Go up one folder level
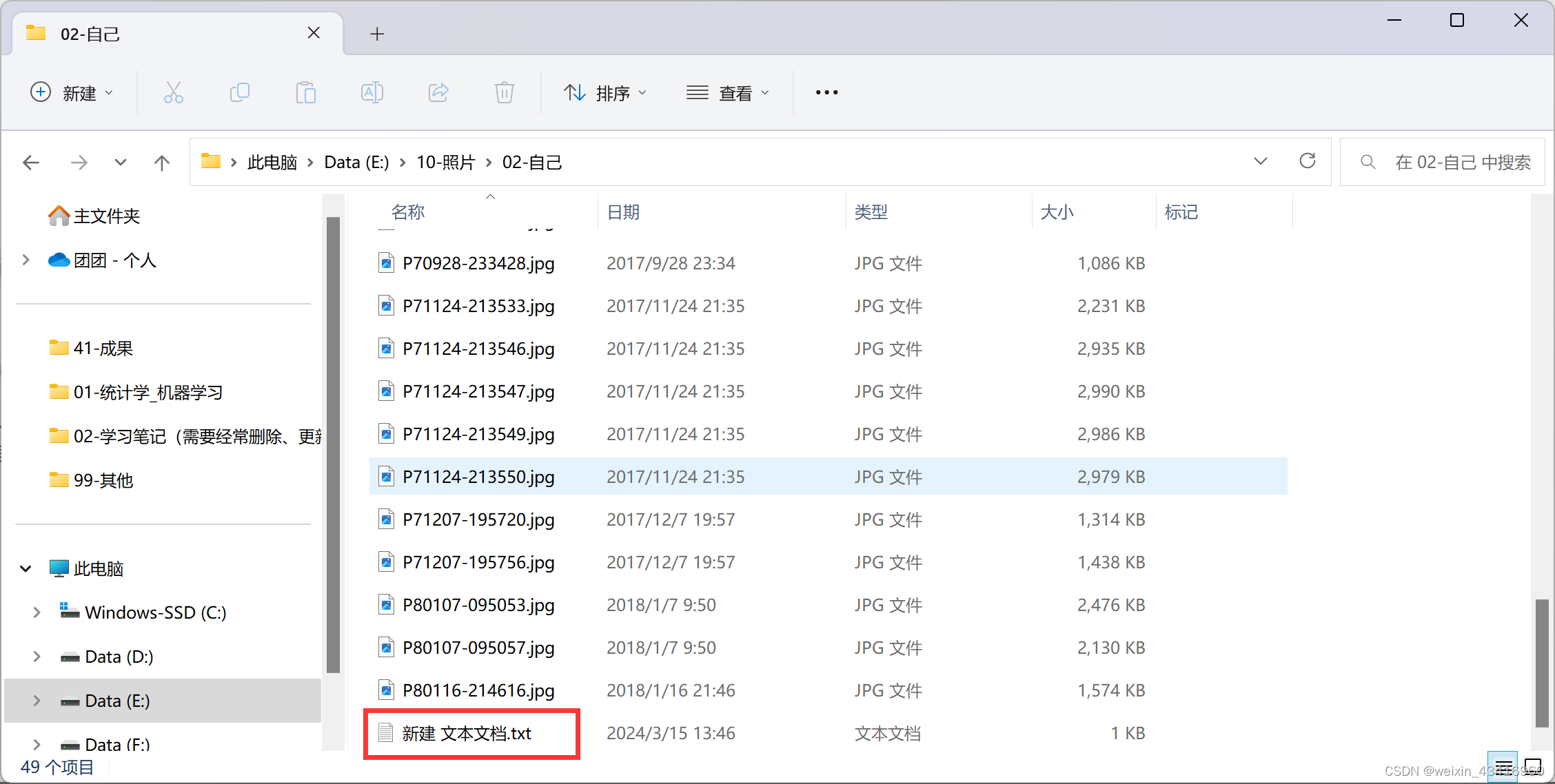The width and height of the screenshot is (1555, 784). 161,163
